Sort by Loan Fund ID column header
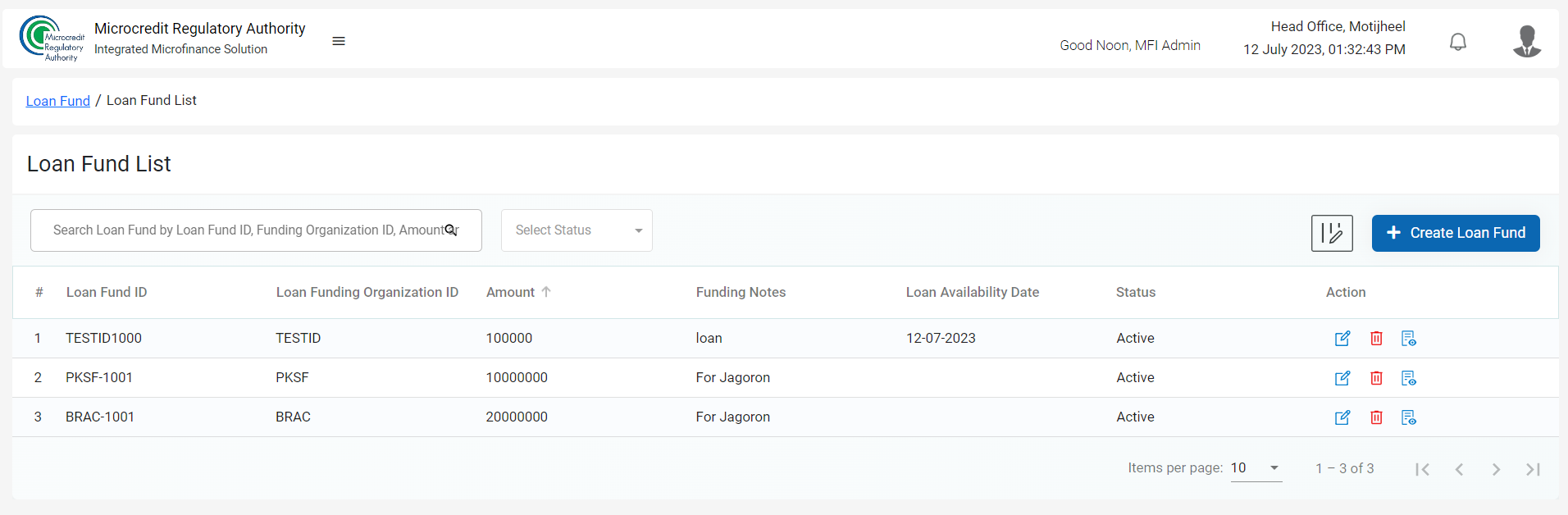1568x515 pixels. (107, 292)
